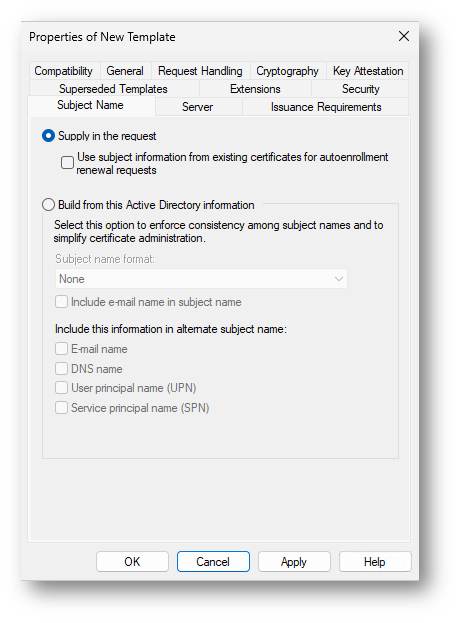
Task: Expand the Subject name format dropdown
Action: (201, 279)
